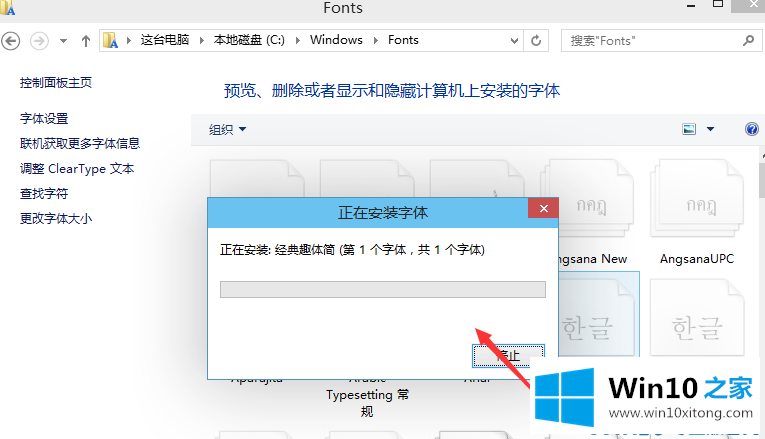The height and width of the screenshot is (439, 765).
Task: Open the address bar history dropdown
Action: click(514, 41)
